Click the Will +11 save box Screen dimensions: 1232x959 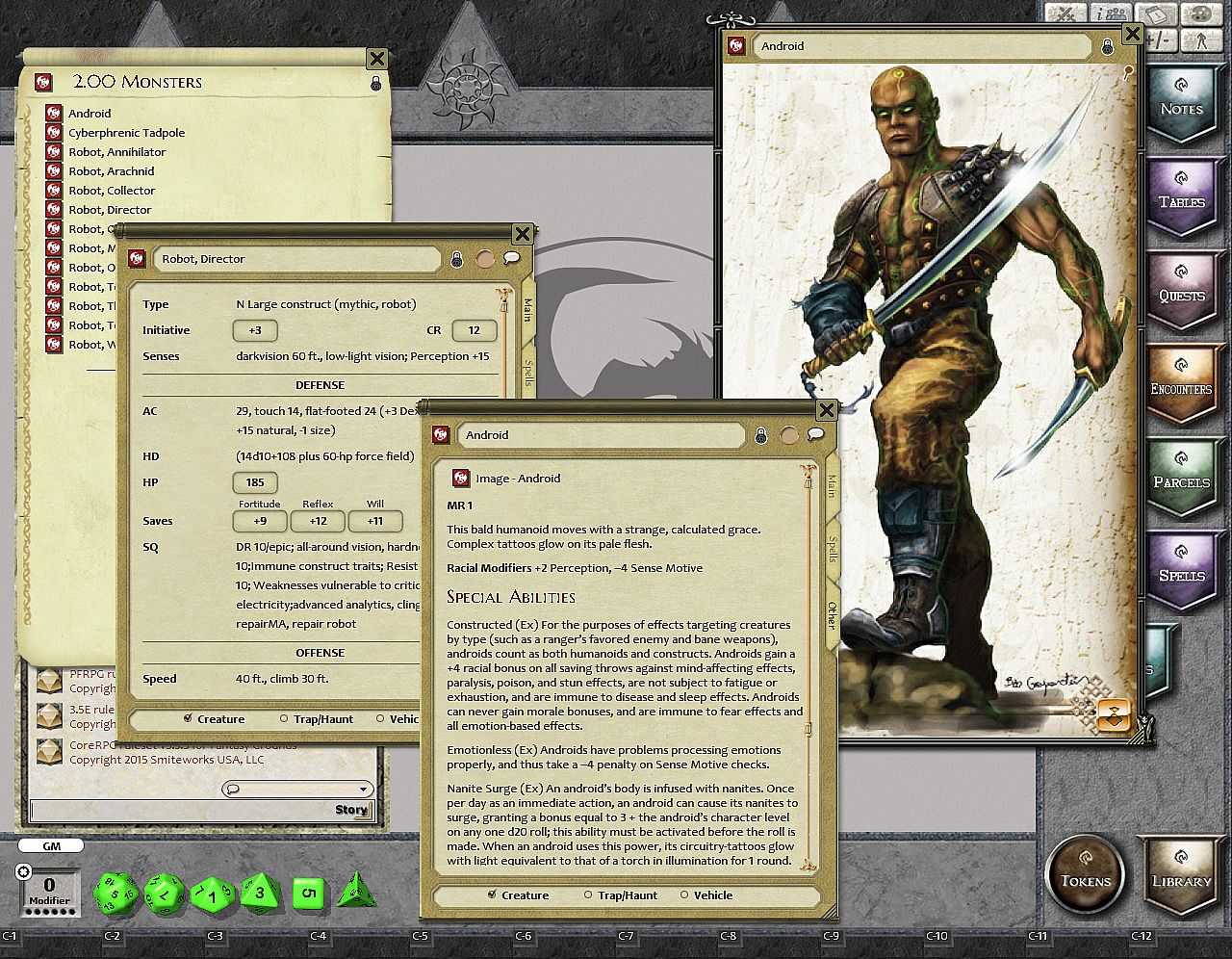click(375, 521)
